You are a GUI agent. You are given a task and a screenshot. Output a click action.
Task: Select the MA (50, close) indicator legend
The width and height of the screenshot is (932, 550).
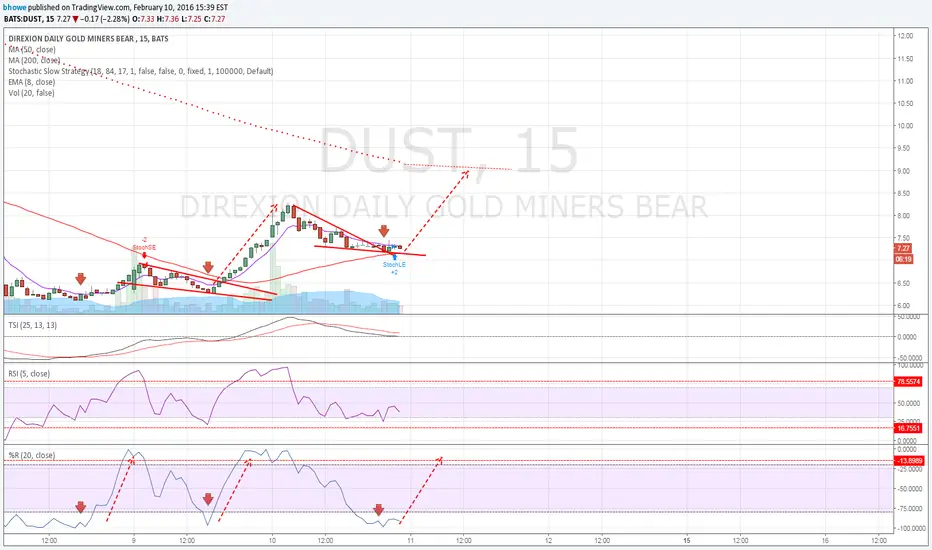(32, 49)
